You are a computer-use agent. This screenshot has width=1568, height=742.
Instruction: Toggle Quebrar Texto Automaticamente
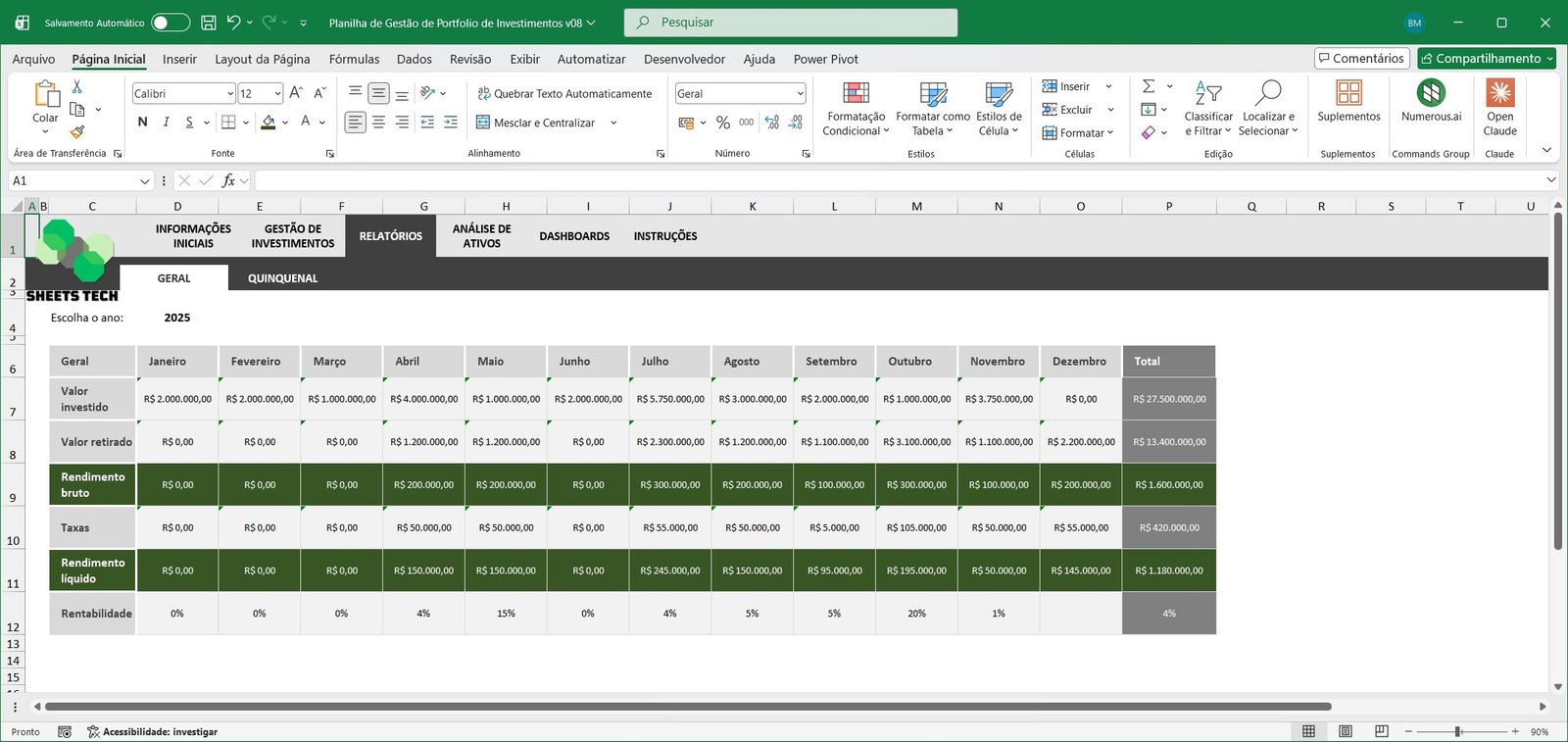[x=564, y=94]
